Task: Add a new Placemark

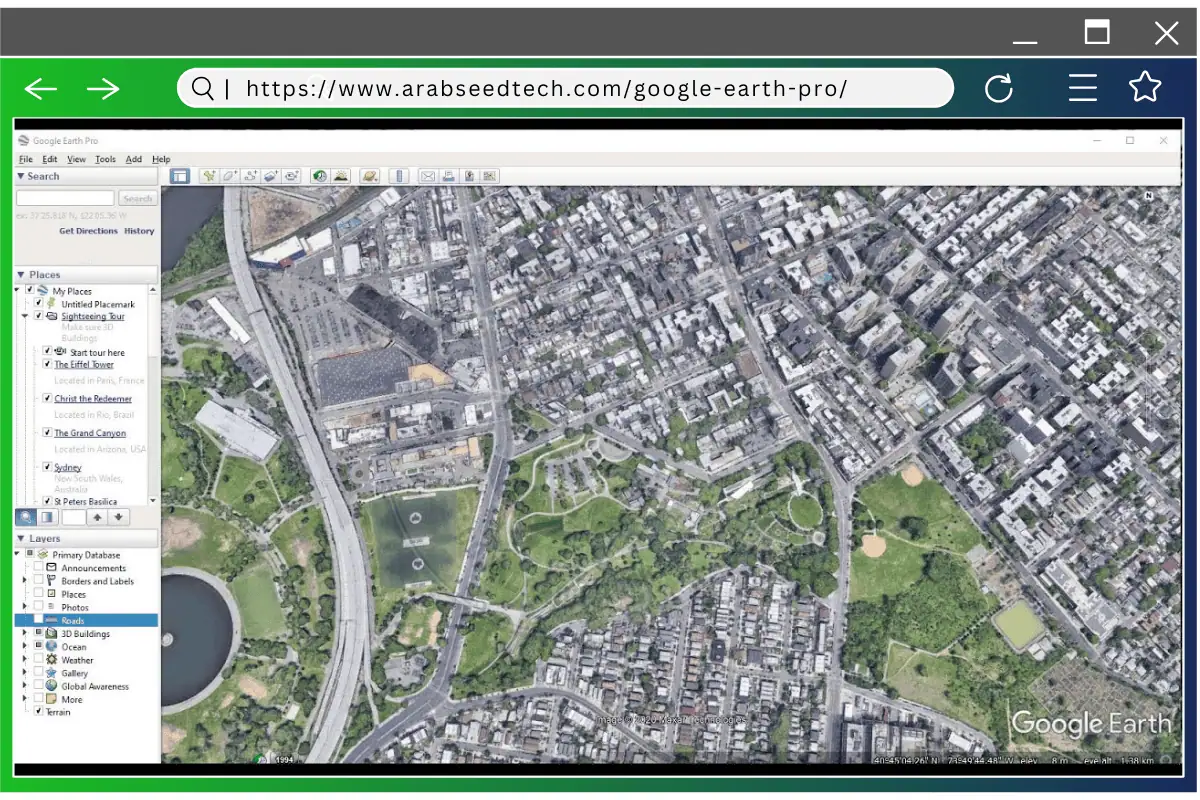Action: (210, 176)
